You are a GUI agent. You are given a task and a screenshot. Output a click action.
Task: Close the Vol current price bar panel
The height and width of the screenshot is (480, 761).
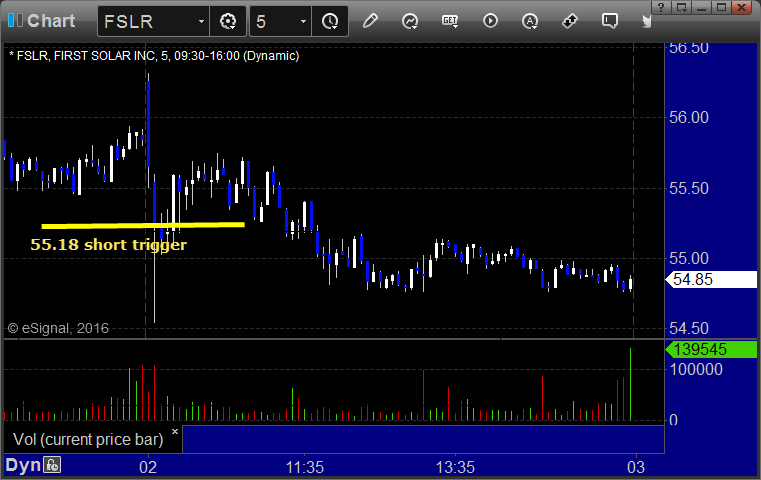coord(175,431)
